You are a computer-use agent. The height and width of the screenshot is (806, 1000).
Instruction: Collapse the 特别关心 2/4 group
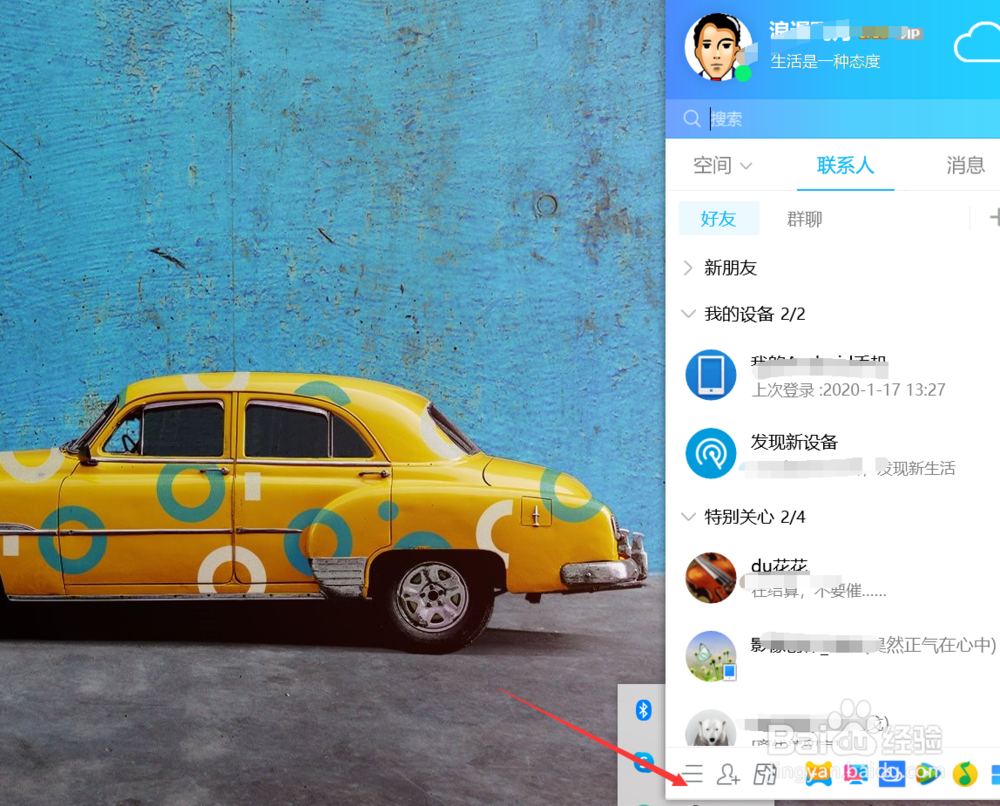point(687,517)
